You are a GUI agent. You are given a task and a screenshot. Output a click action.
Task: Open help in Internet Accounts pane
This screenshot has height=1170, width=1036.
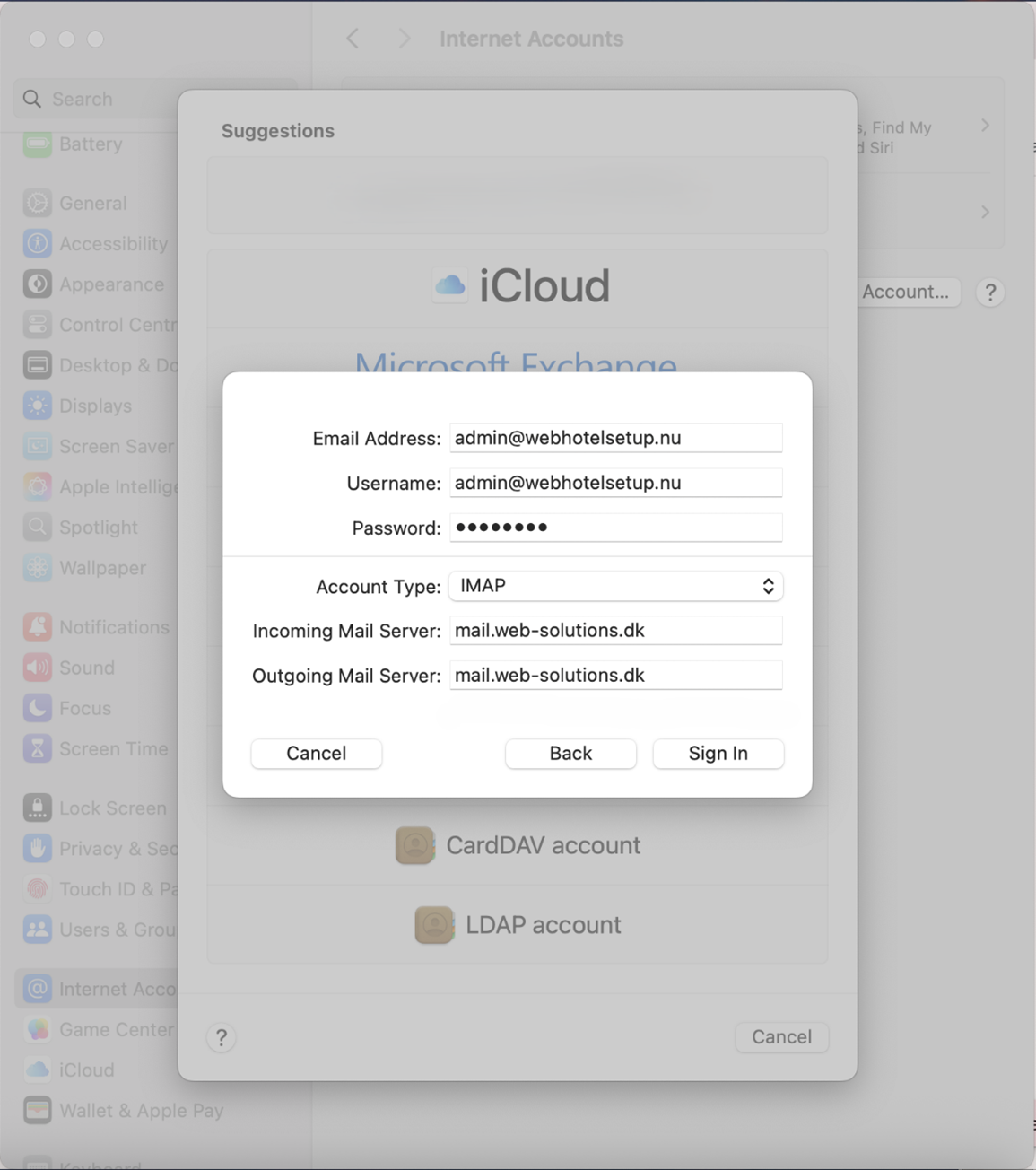990,292
